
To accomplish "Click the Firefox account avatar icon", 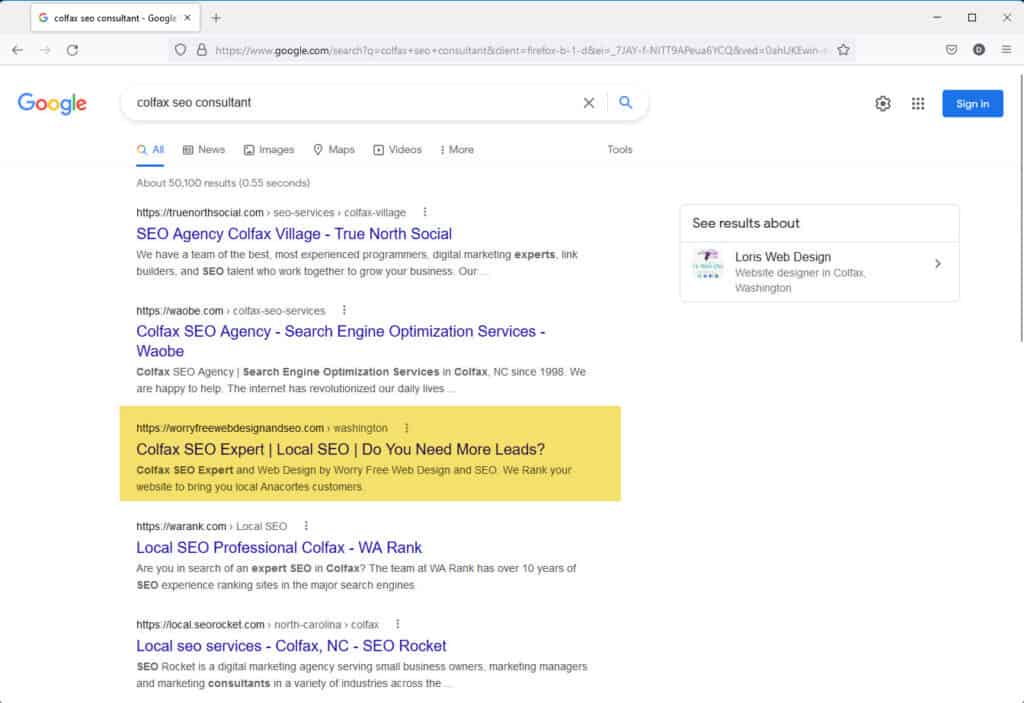I will 978,50.
